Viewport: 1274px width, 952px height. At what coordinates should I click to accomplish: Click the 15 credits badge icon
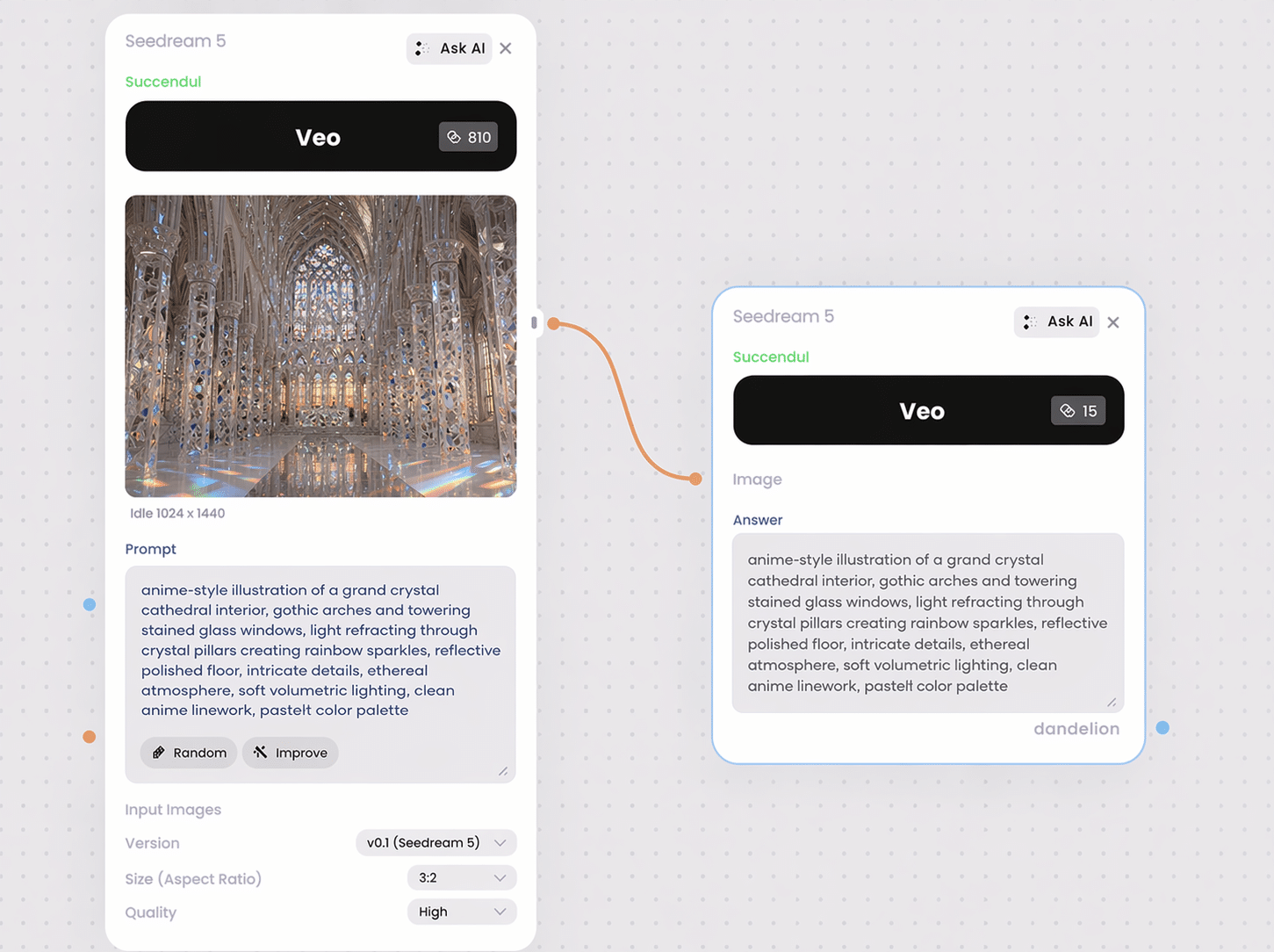(1067, 411)
